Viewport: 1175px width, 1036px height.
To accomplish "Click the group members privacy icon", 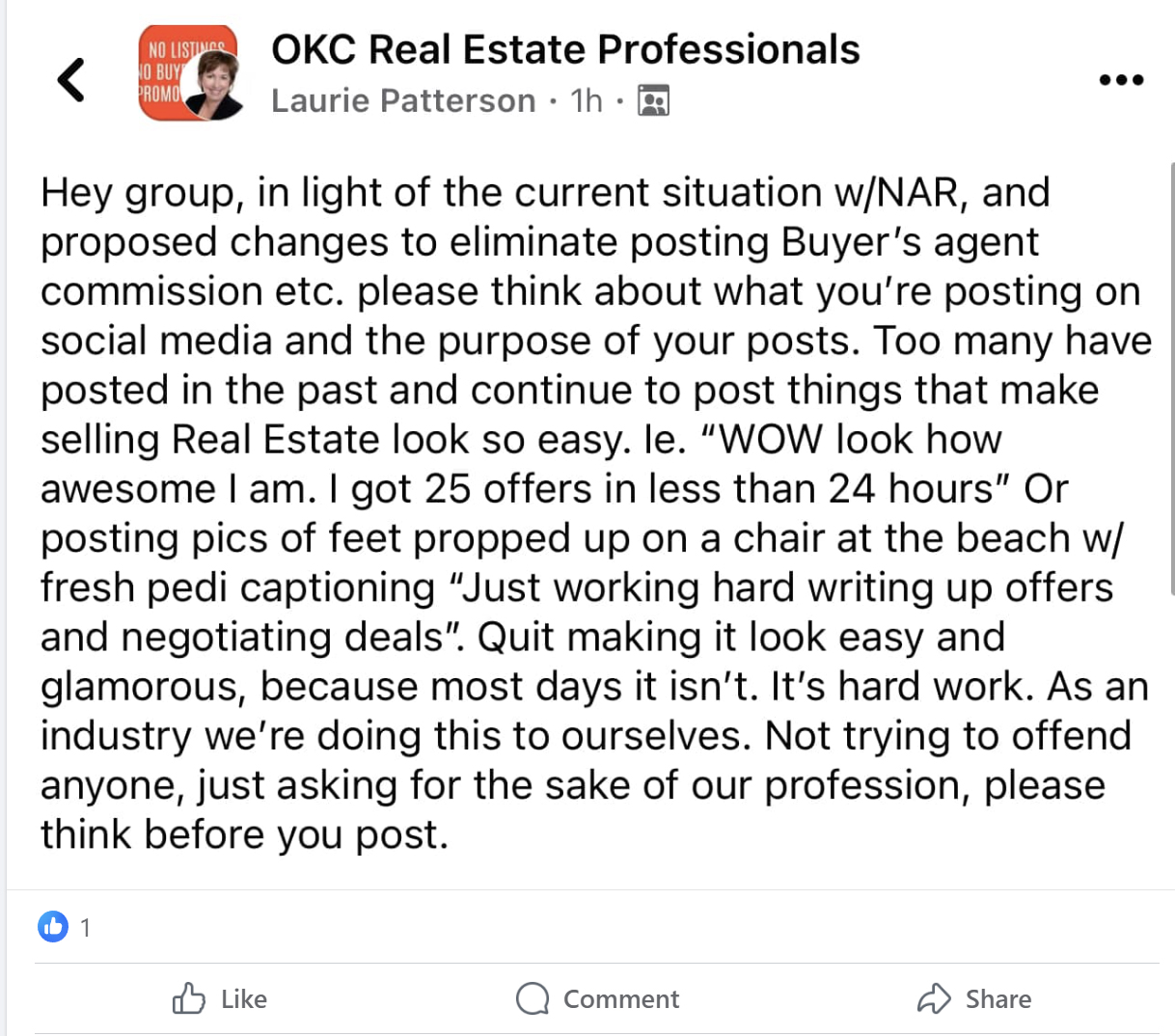I will (x=653, y=100).
